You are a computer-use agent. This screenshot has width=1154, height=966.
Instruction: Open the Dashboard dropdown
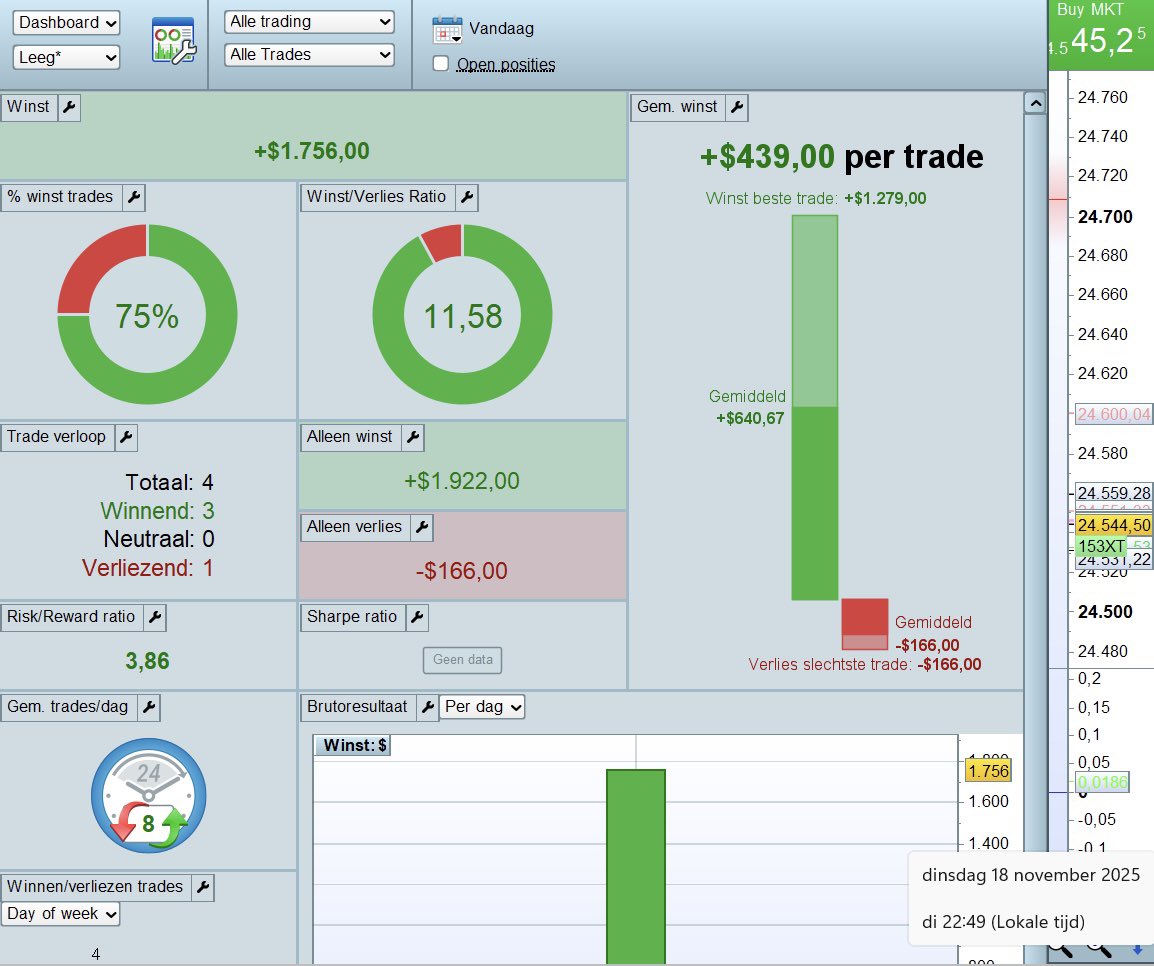pos(66,23)
